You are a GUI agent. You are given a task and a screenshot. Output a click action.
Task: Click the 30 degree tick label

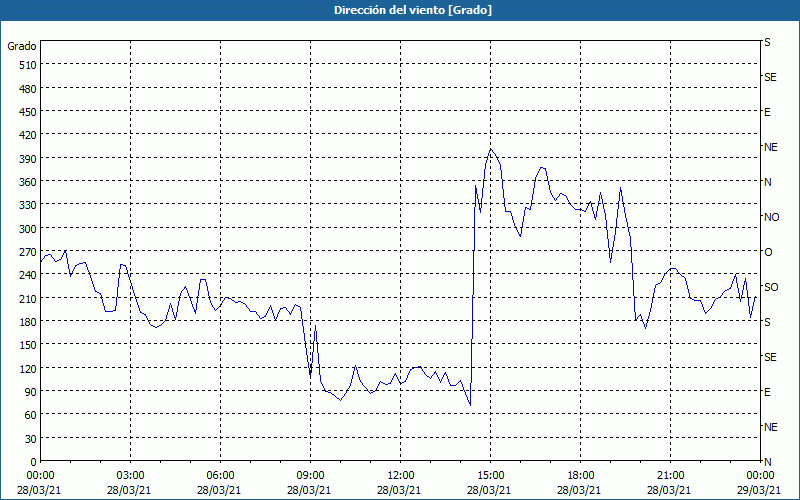31,439
